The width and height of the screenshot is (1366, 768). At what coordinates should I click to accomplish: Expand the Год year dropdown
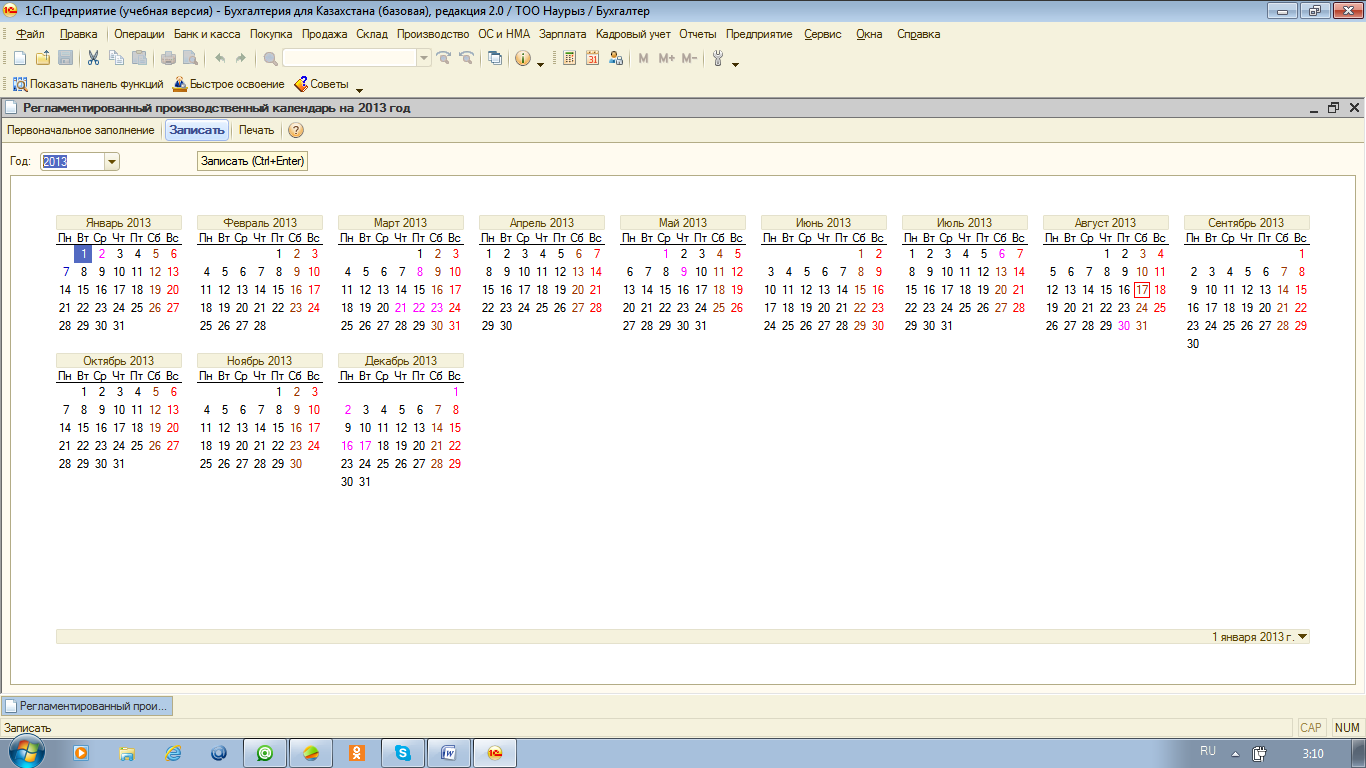click(x=111, y=161)
